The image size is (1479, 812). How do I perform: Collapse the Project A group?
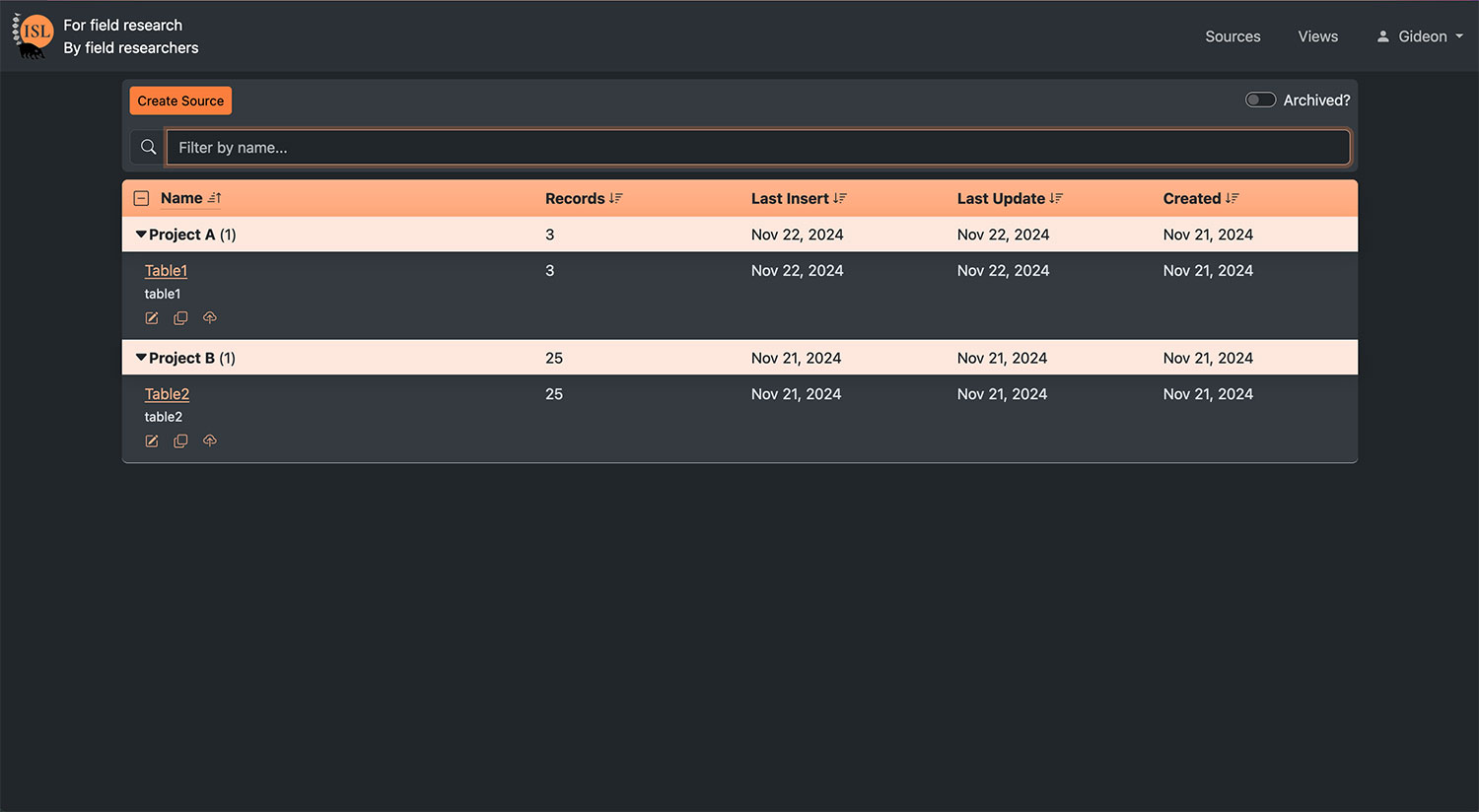[141, 235]
